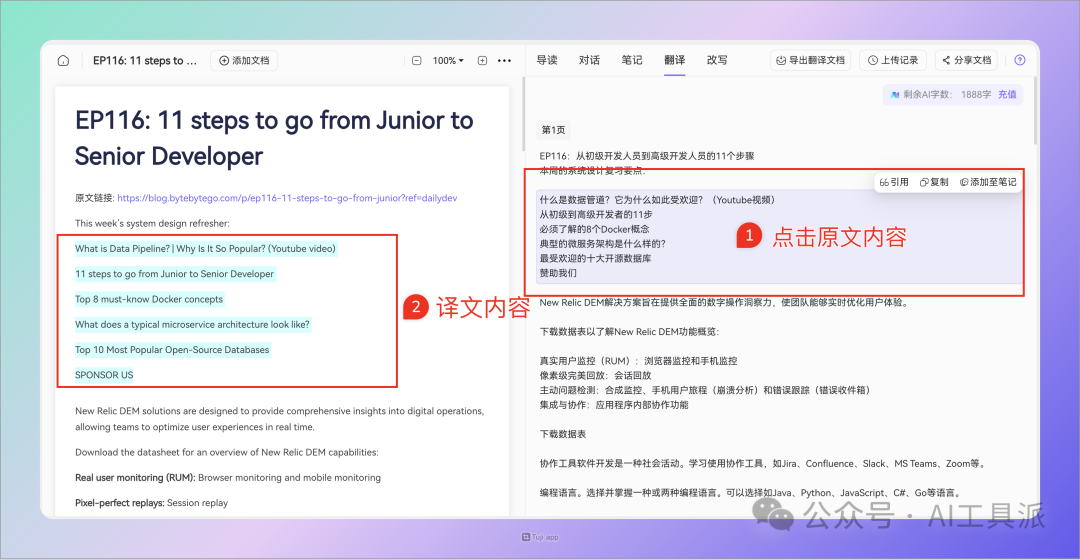1080x559 pixels.
Task: Click the 'SPONSOR US' line
Action: 104,375
